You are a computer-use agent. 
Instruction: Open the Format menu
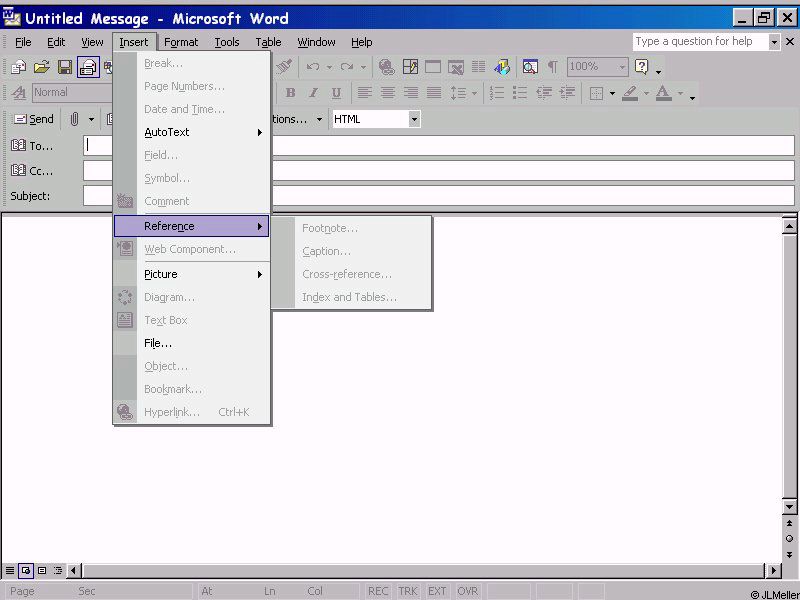coord(181,42)
